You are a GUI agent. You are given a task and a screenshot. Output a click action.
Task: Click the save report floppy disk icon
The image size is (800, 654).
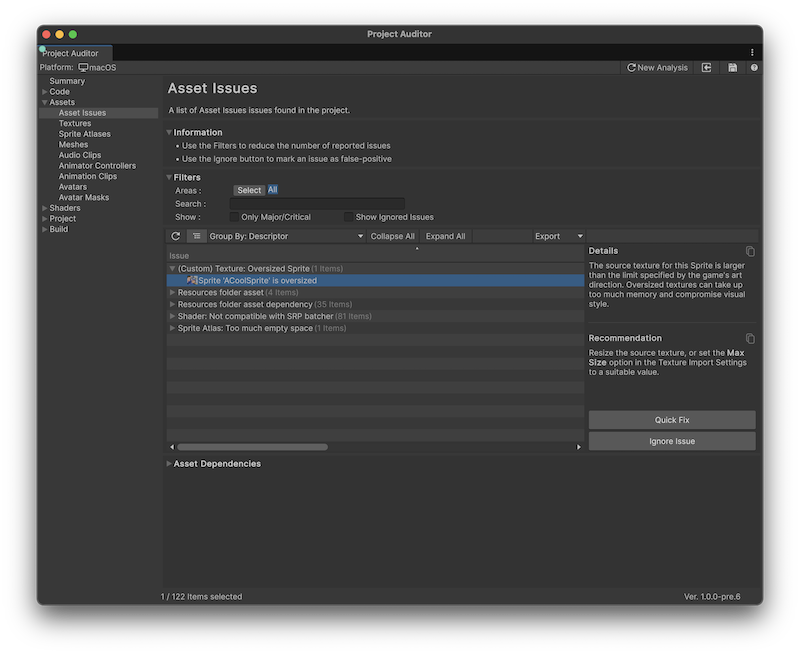click(x=733, y=68)
